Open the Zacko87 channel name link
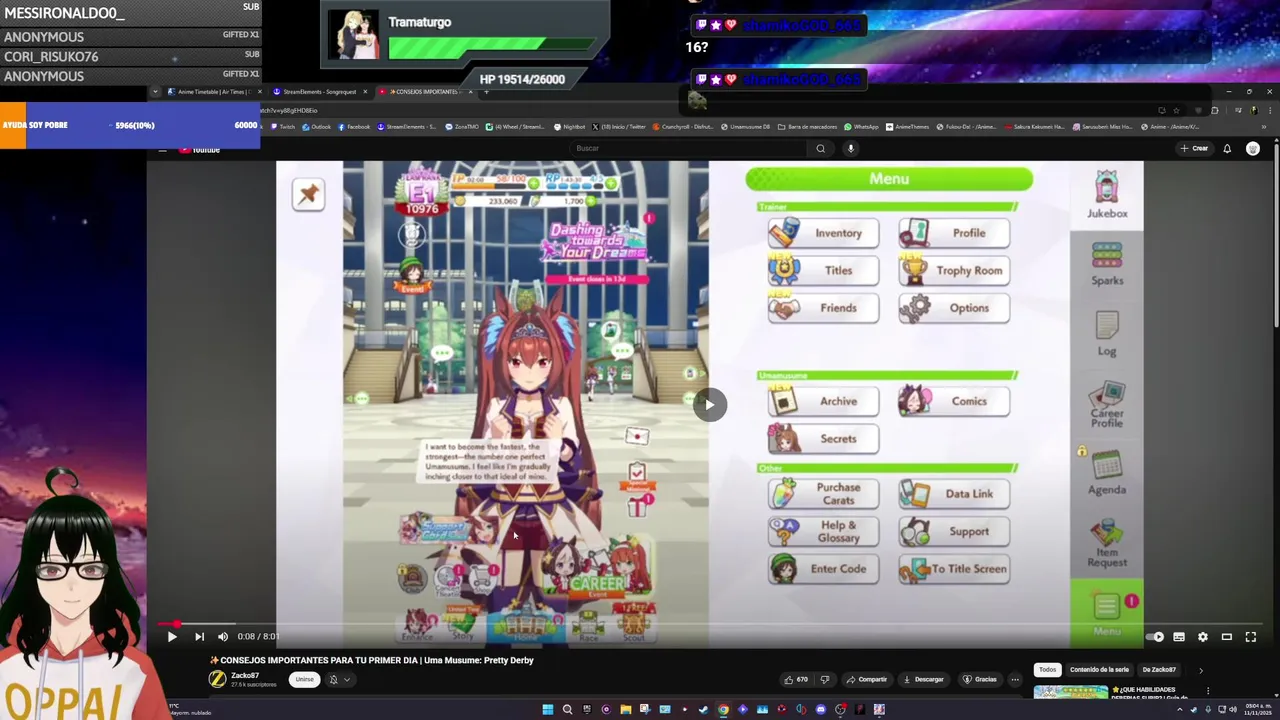The height and width of the screenshot is (720, 1280). click(245, 675)
